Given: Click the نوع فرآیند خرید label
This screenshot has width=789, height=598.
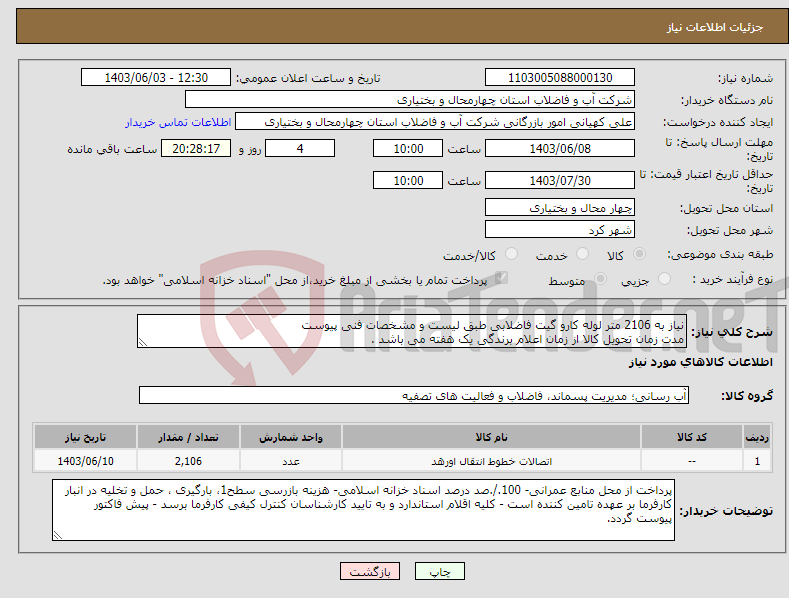Looking at the screenshot, I should [x=732, y=279].
